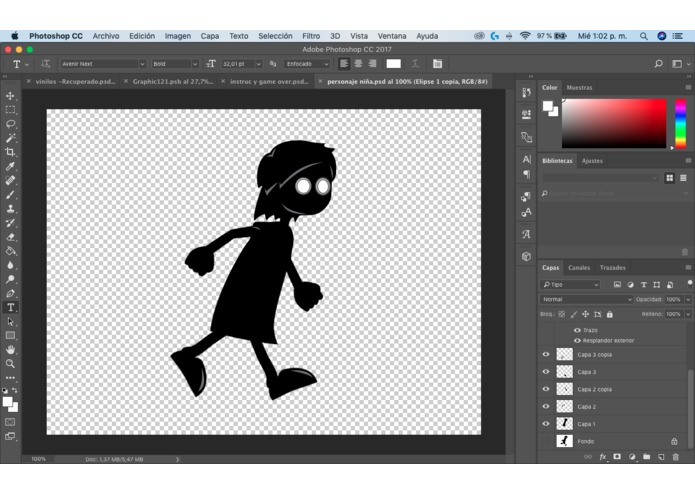Image resolution: width=695 pixels, height=494 pixels.
Task: Select the Zoom tool
Action: [10, 364]
